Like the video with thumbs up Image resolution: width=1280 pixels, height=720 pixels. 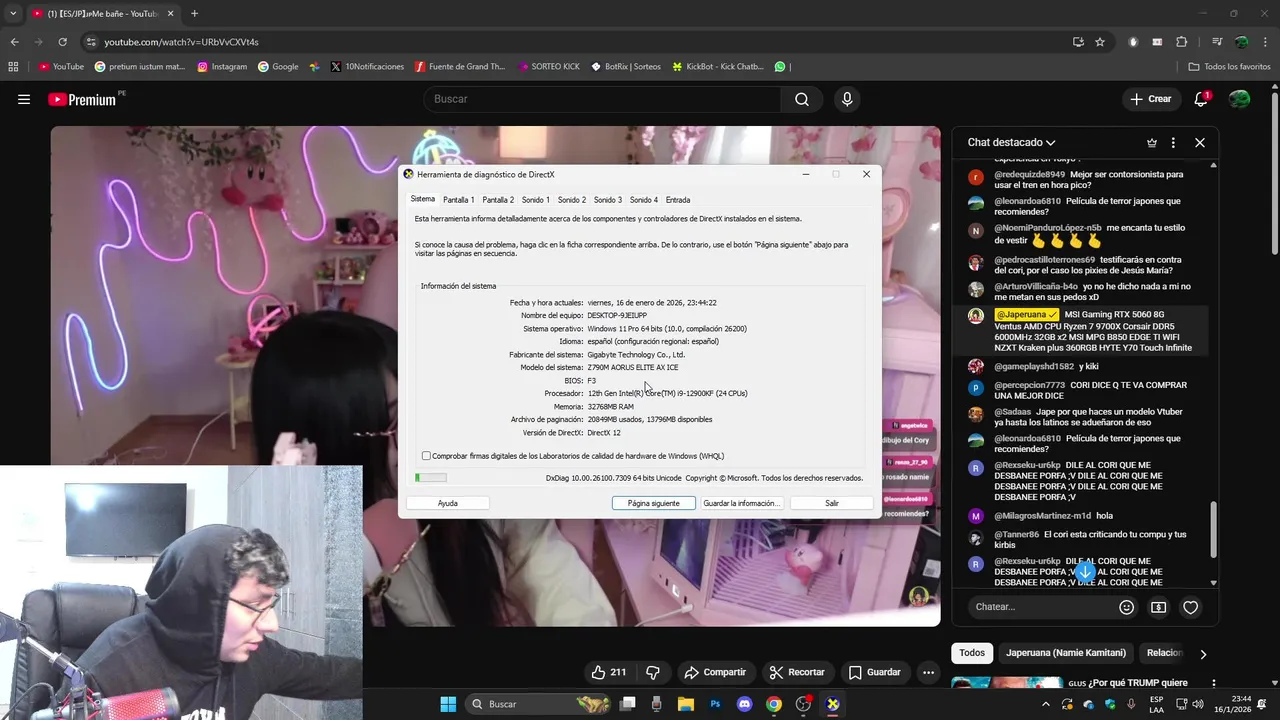609,672
